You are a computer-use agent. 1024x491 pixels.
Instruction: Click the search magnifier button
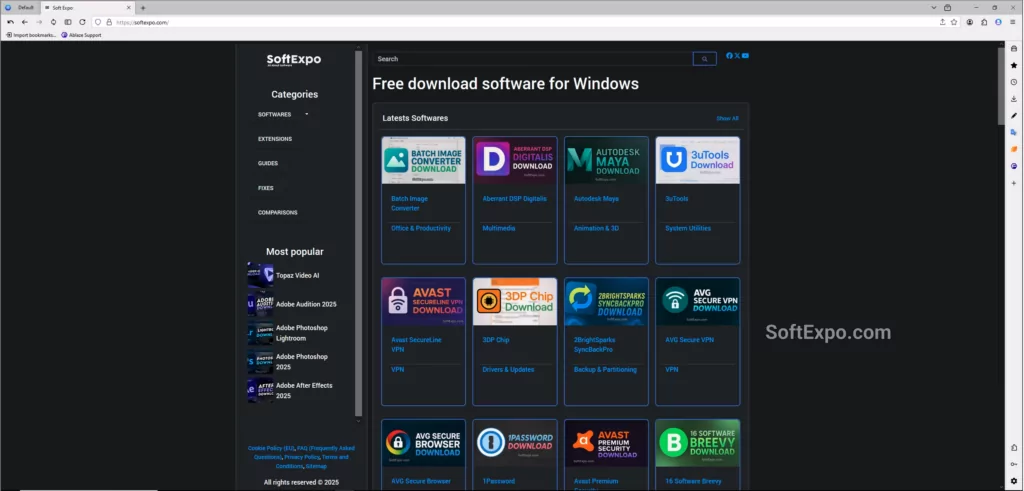coord(705,59)
